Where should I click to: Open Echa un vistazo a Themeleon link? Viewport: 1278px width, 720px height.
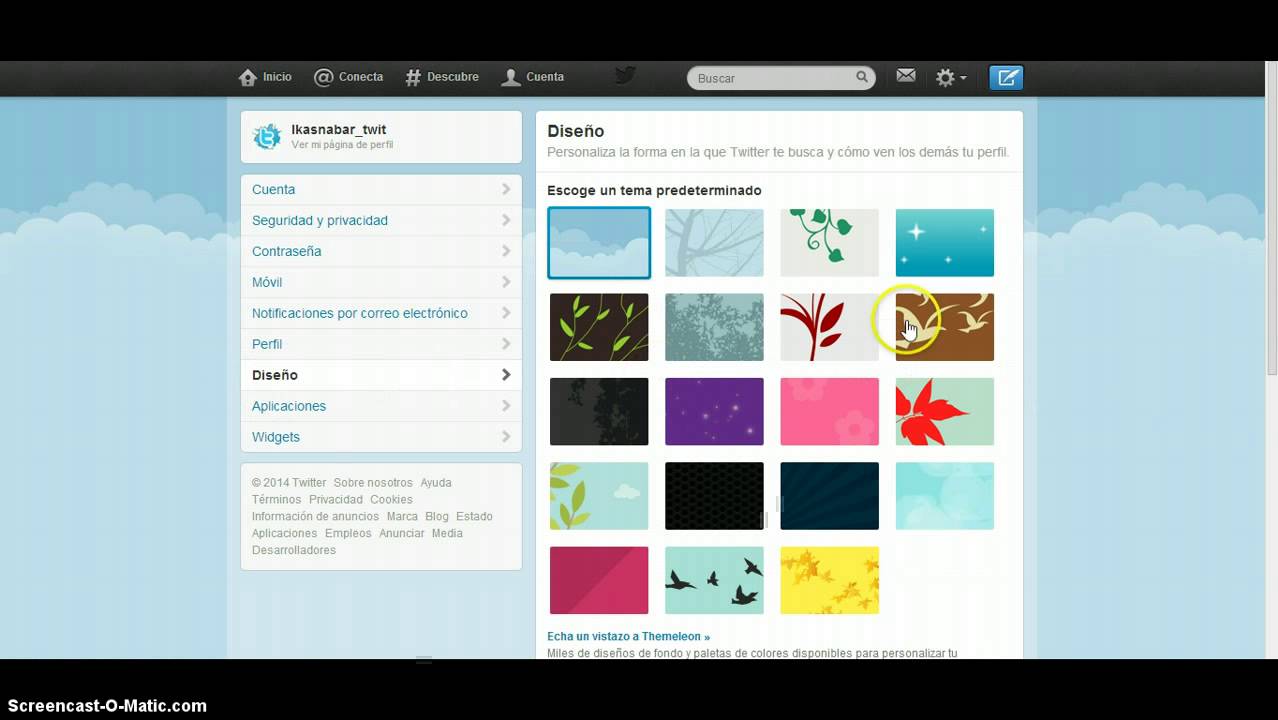[628, 636]
